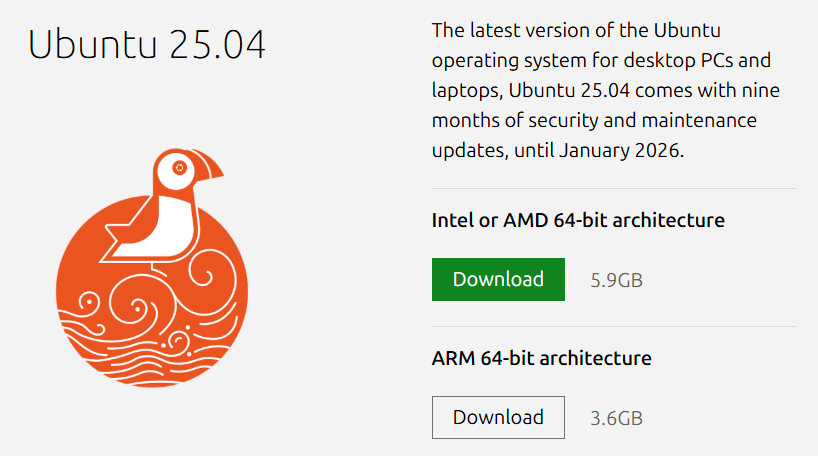Click the puffin's curved beak
The image size is (818, 456).
[x=209, y=164]
